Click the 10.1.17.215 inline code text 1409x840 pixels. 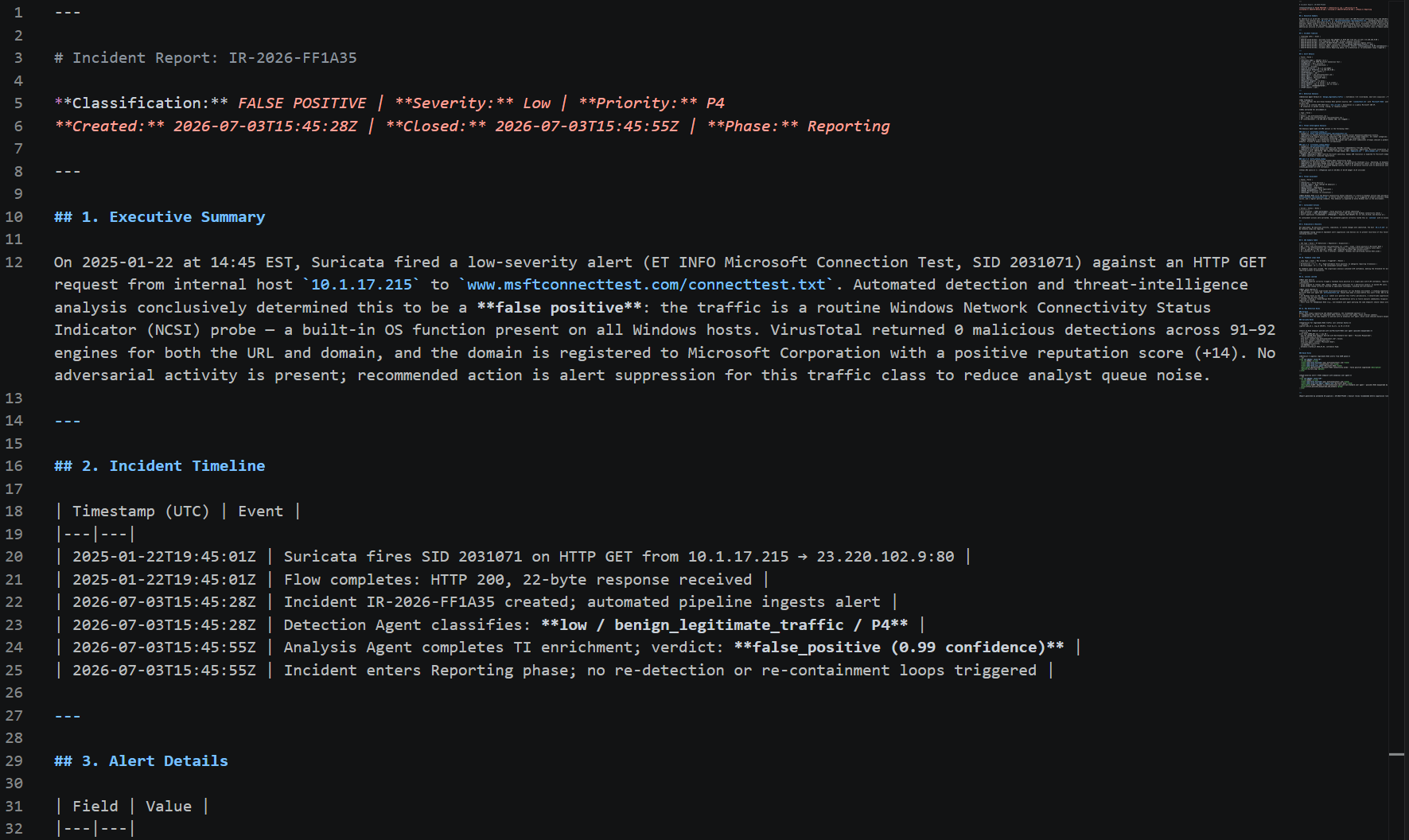(361, 285)
